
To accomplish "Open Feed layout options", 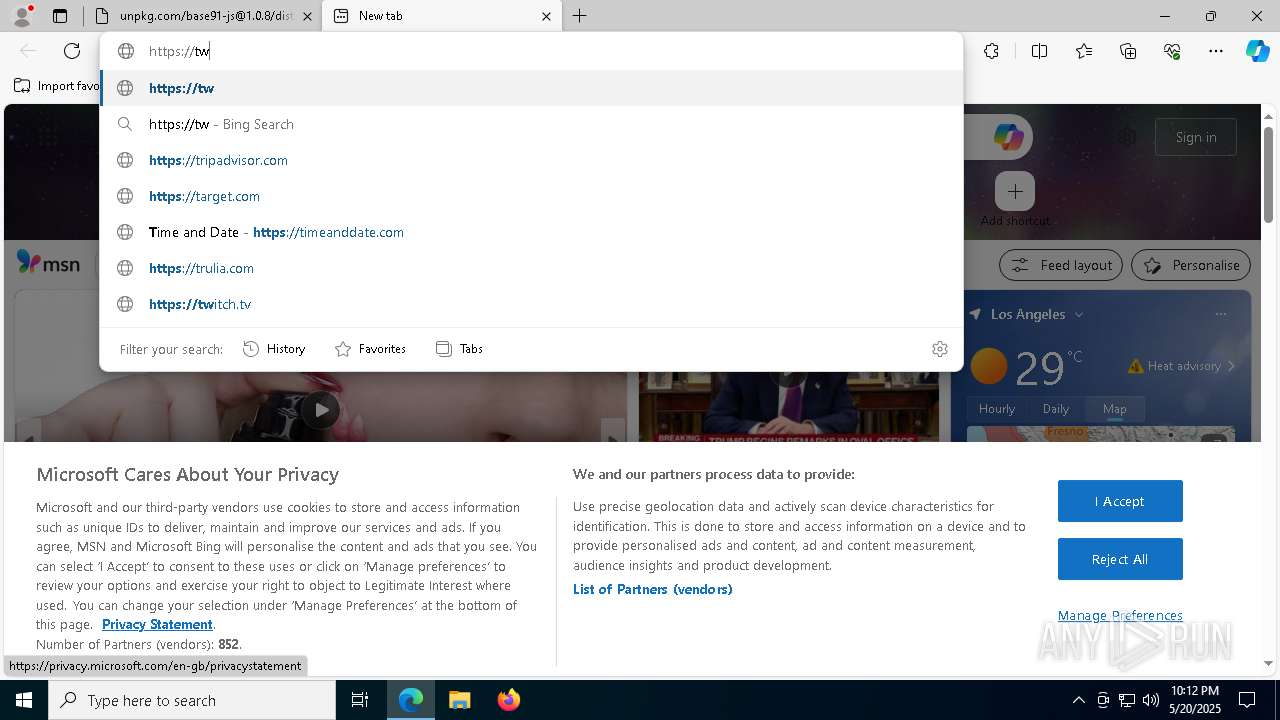I will pos(1061,265).
